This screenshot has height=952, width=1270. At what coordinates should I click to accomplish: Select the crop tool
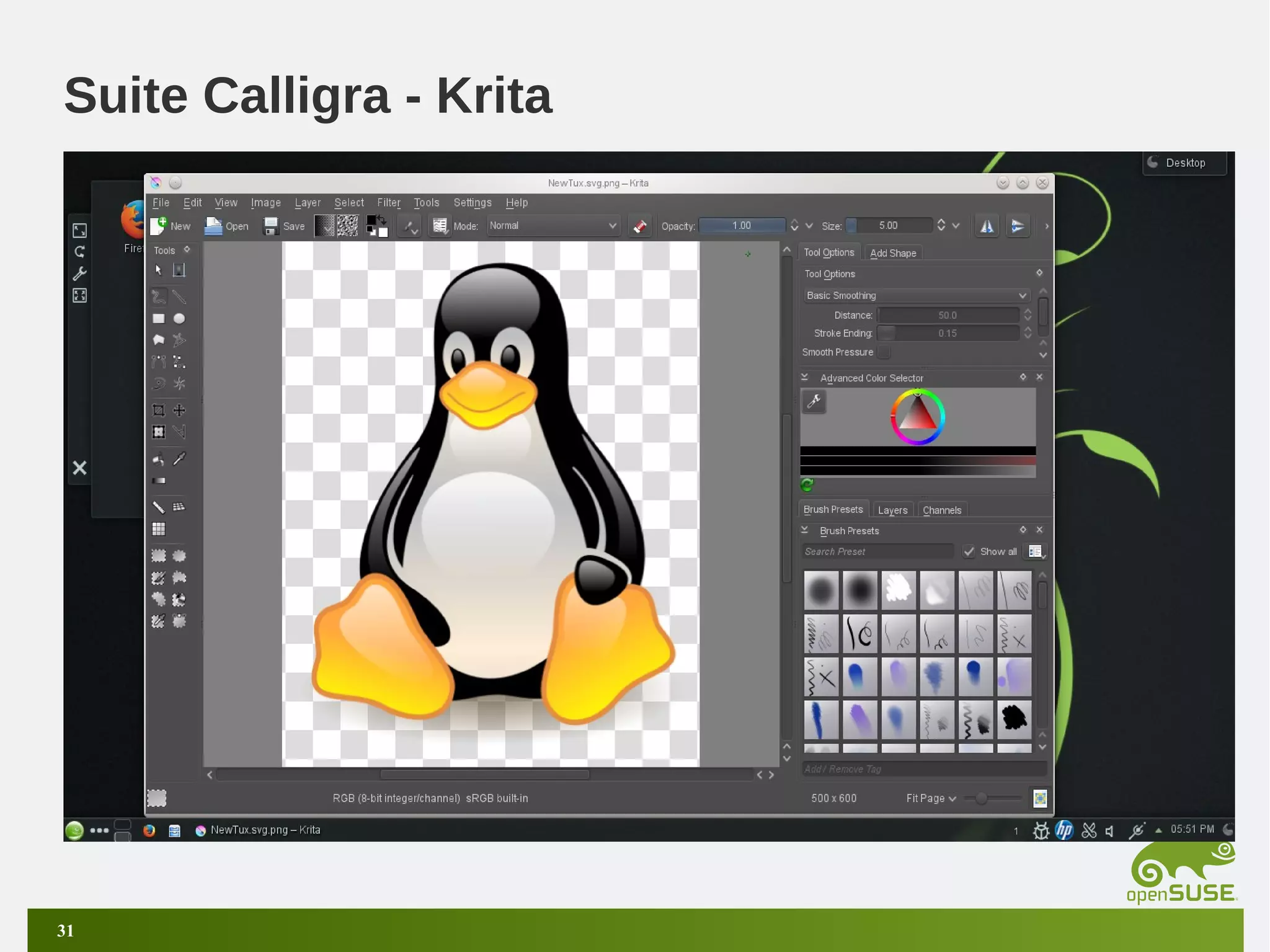[159, 411]
